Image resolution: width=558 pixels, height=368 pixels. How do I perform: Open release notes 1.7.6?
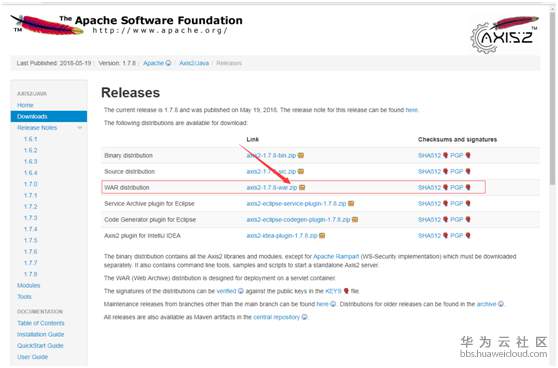pos(31,251)
